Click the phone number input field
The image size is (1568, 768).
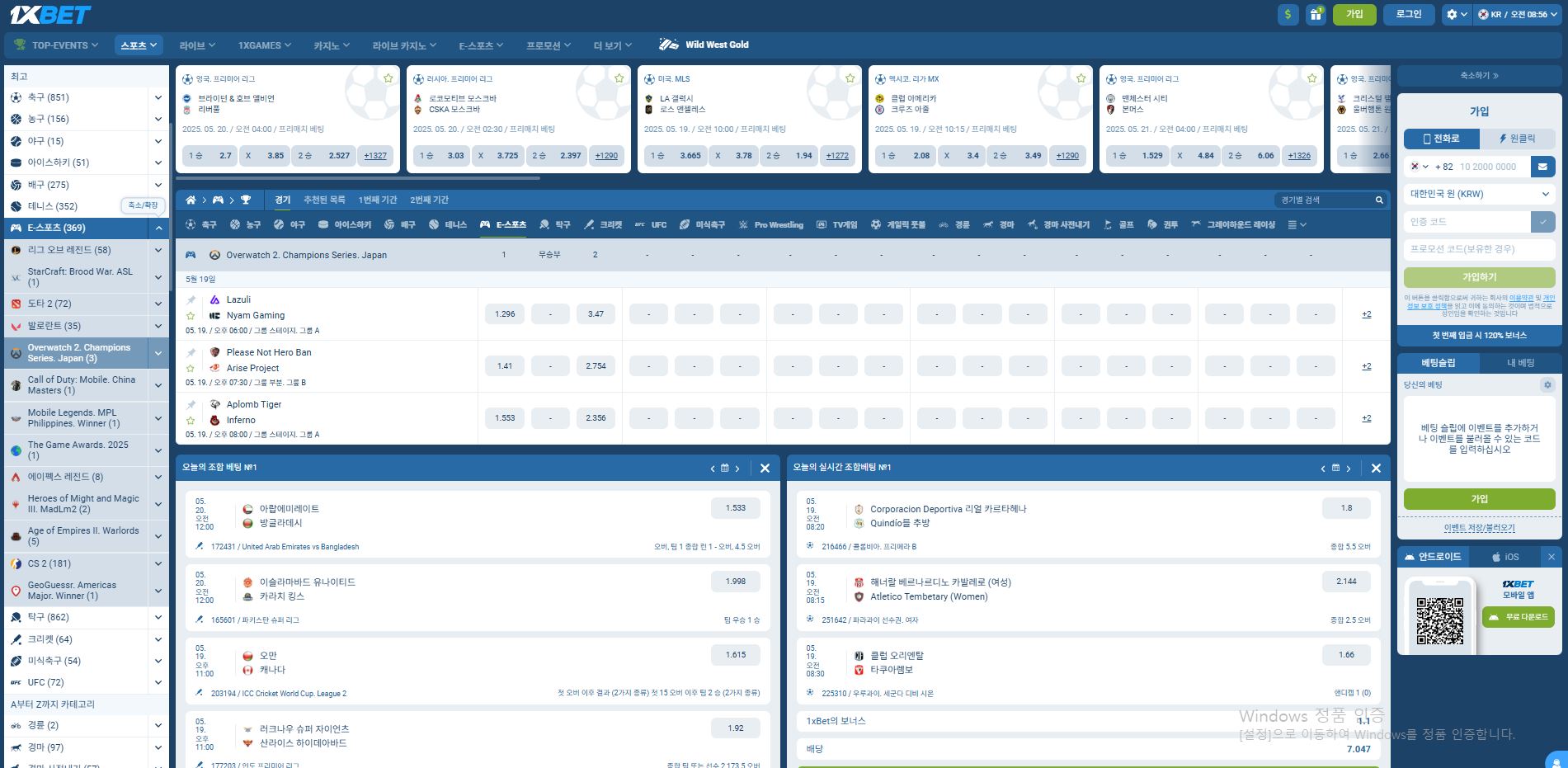point(1492,167)
